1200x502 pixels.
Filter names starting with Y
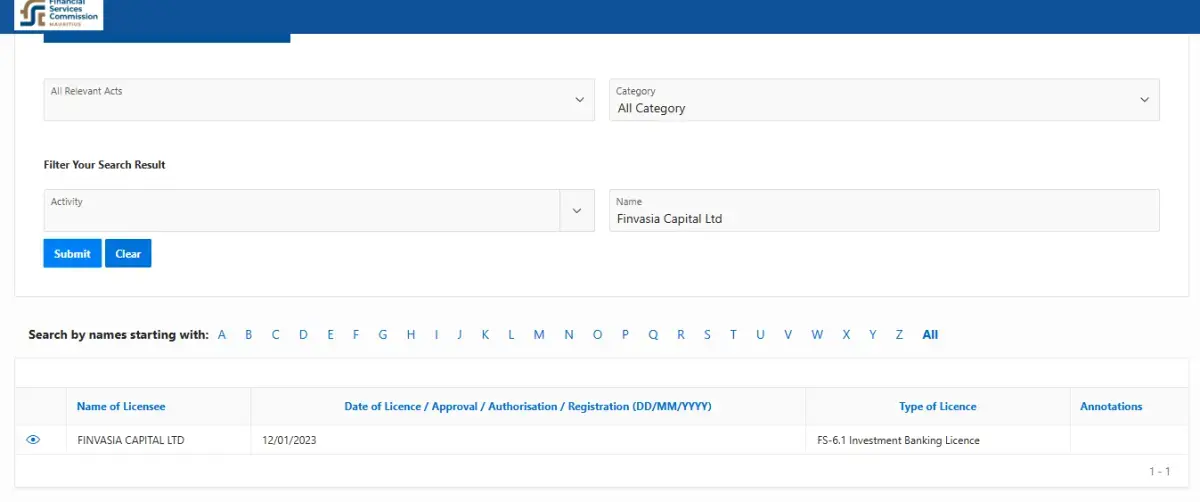873,335
